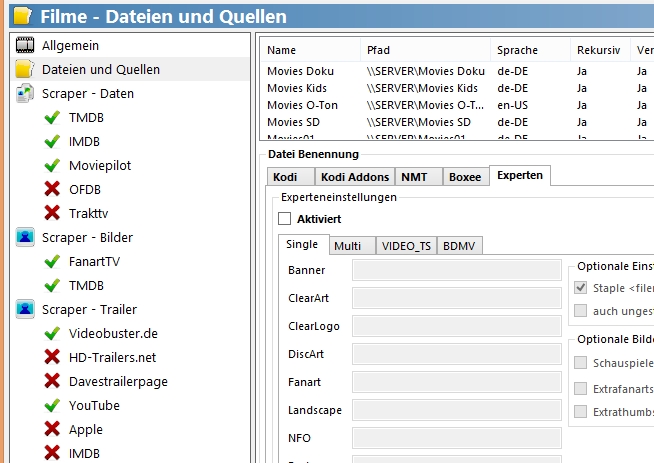This screenshot has width=654, height=463.
Task: Sort sources by Rekursiv column
Action: (600, 50)
